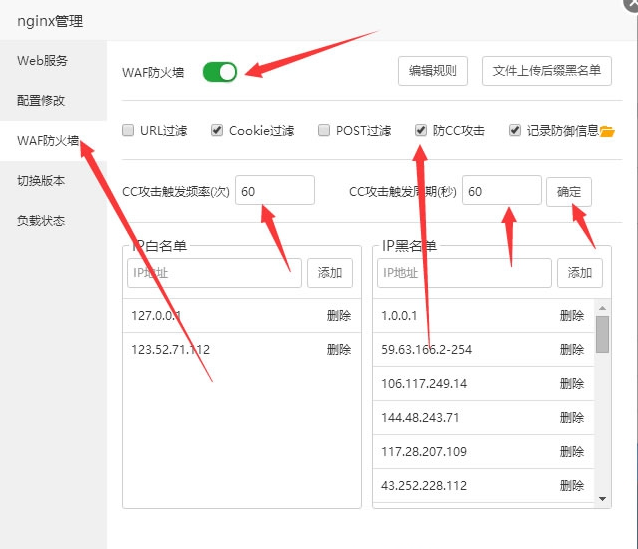Screen dimensions: 638x549
Task: Uncheck the 记录防御信息 checkbox
Action: (x=515, y=130)
